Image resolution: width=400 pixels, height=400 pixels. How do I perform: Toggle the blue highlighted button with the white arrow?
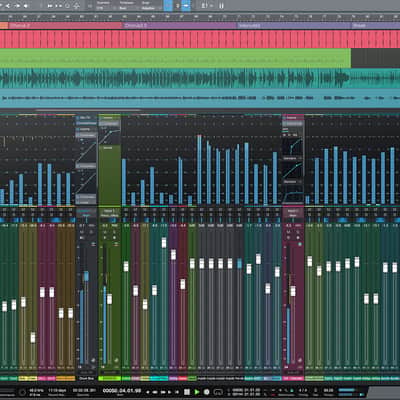pos(186,5)
